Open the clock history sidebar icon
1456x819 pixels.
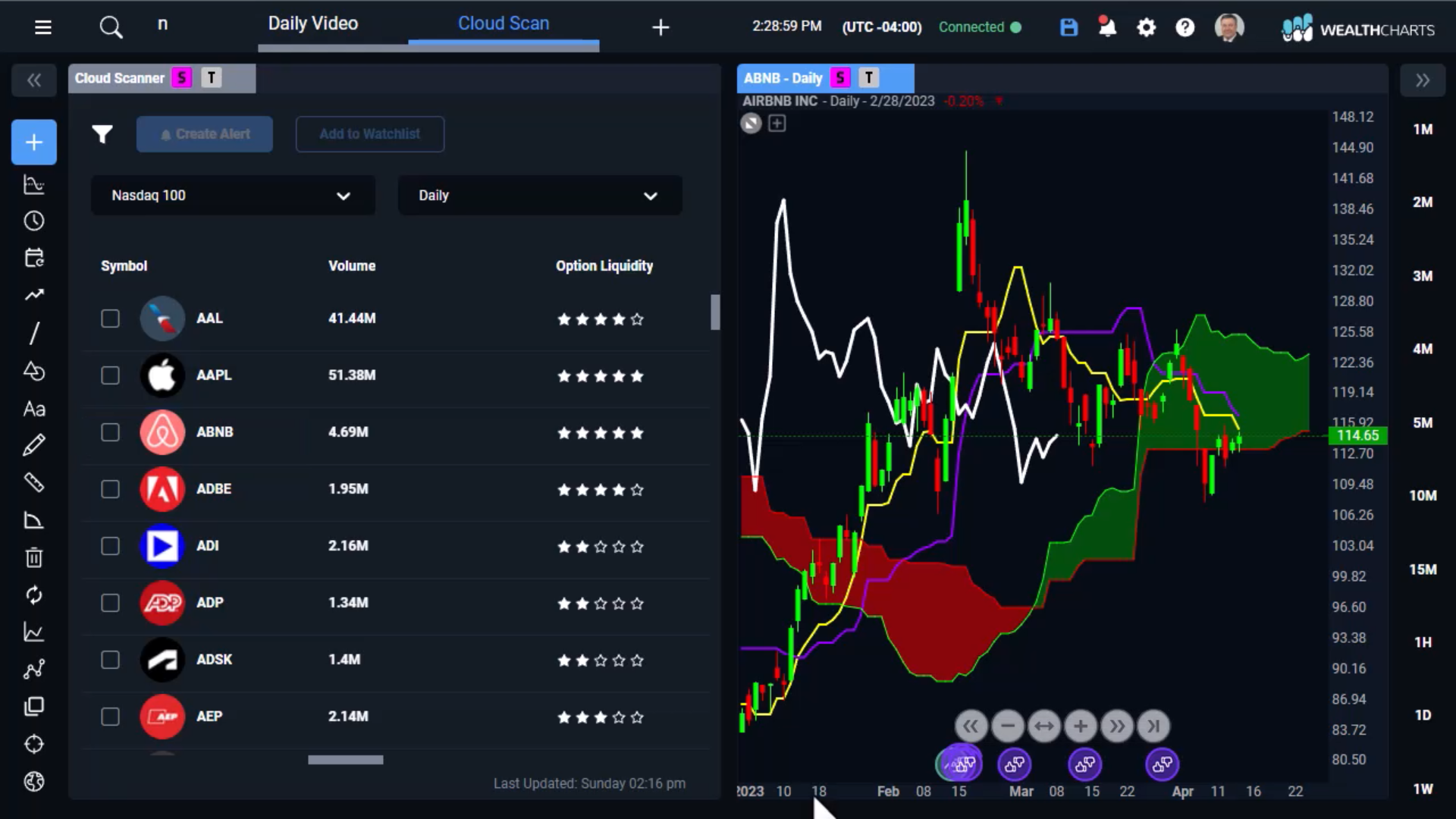point(34,221)
